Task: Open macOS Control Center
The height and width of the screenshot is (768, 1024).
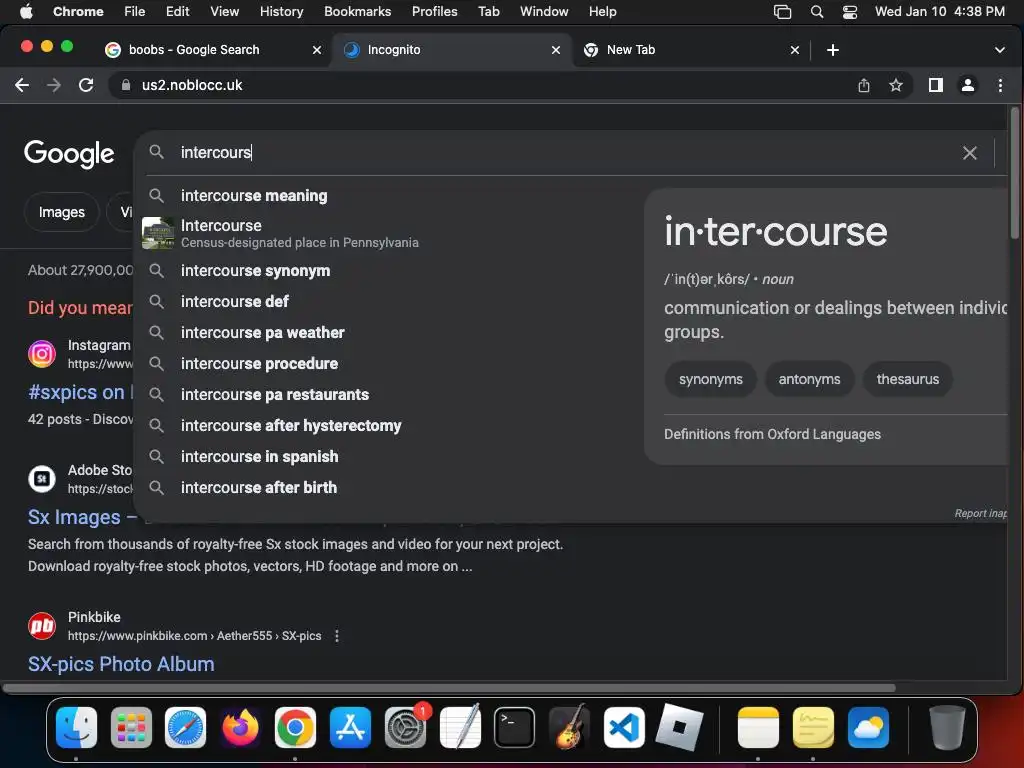Action: point(850,11)
